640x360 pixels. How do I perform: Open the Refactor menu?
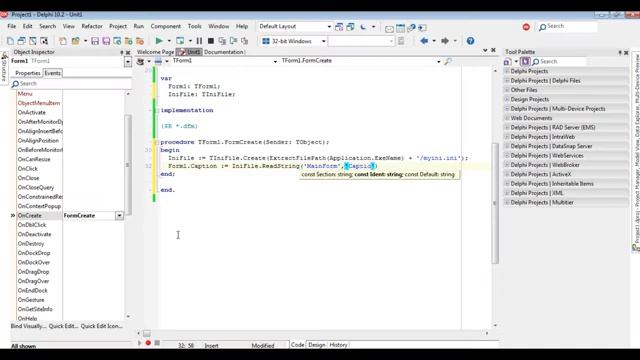tap(92, 26)
